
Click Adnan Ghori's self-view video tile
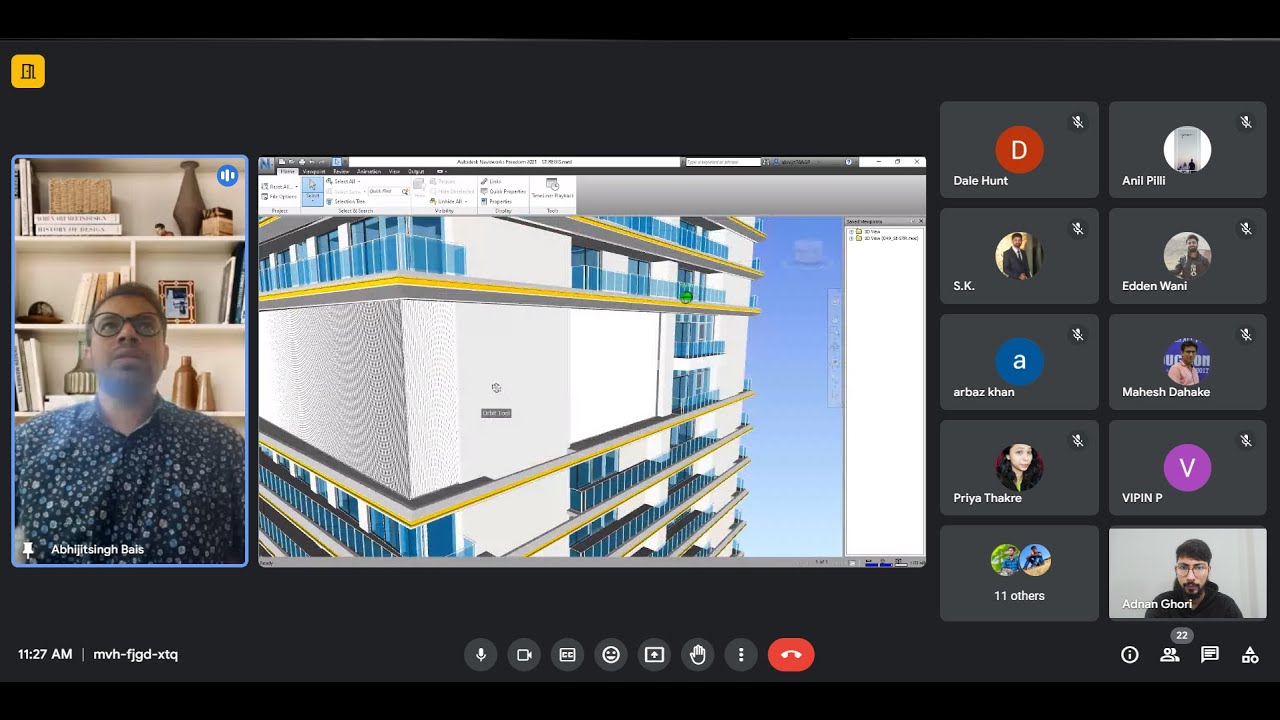[1188, 573]
